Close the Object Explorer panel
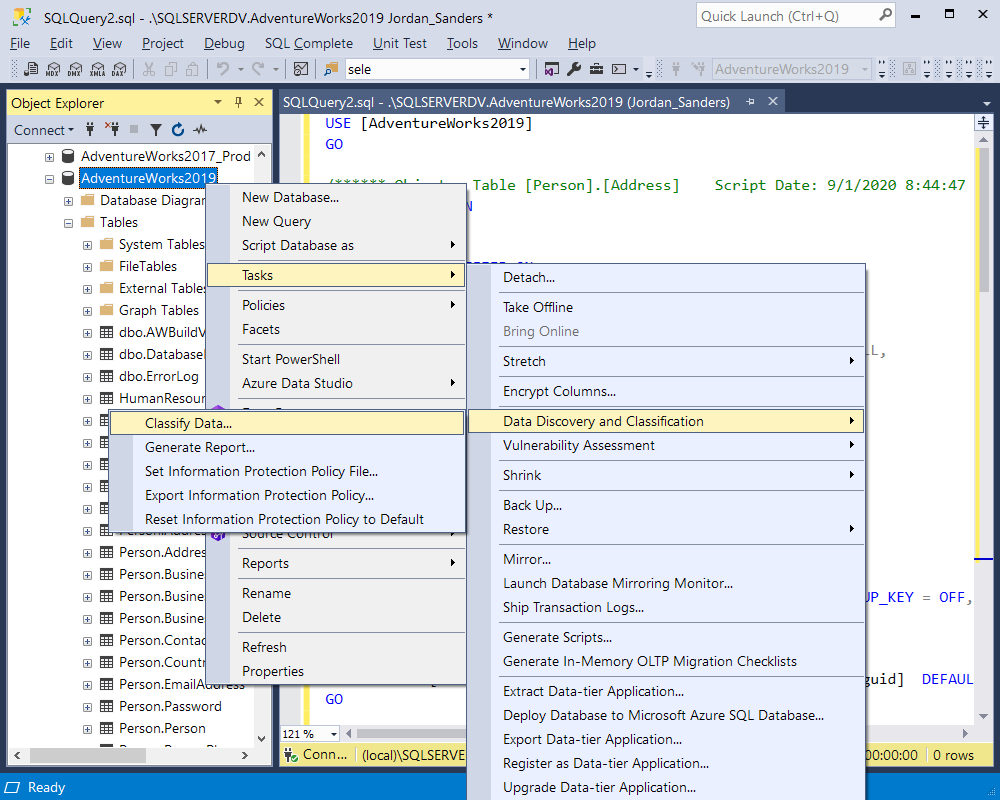This screenshot has height=800, width=1000. (259, 102)
